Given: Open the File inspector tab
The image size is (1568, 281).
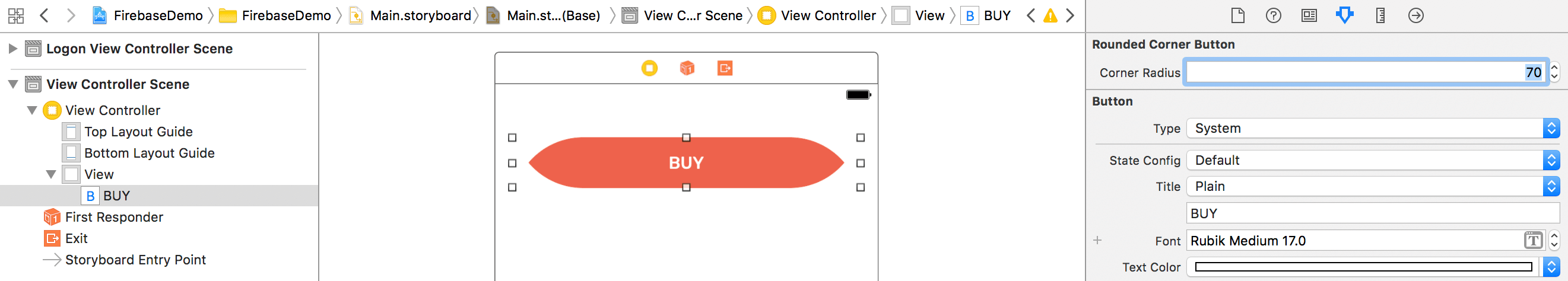Looking at the screenshot, I should [x=1237, y=15].
